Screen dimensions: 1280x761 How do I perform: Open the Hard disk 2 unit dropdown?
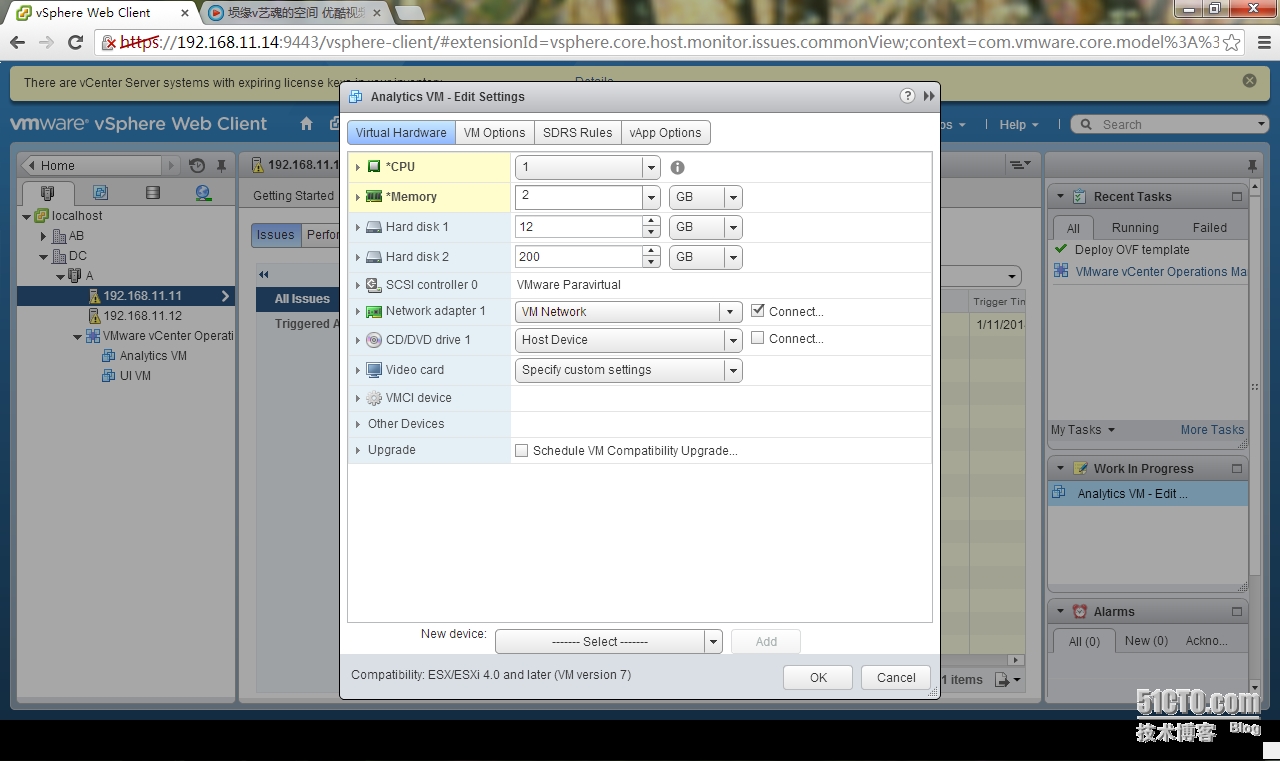(x=733, y=257)
